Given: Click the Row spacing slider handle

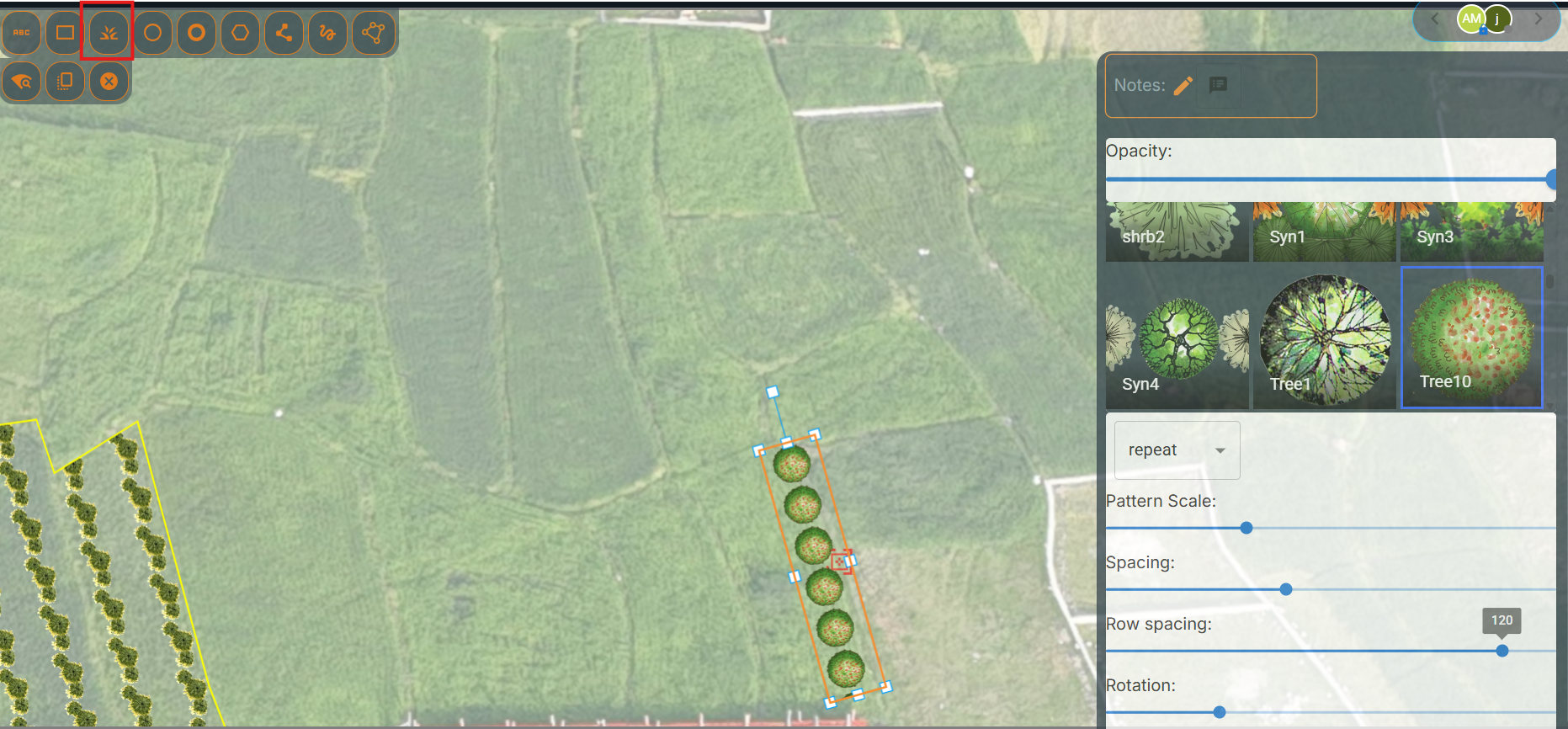Looking at the screenshot, I should (1502, 651).
